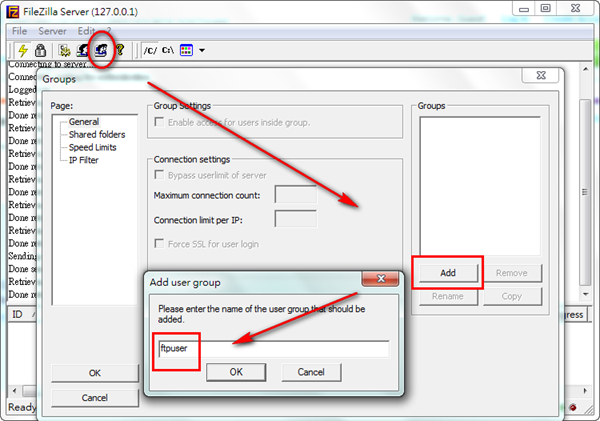Select Shared folders page

[x=97, y=134]
